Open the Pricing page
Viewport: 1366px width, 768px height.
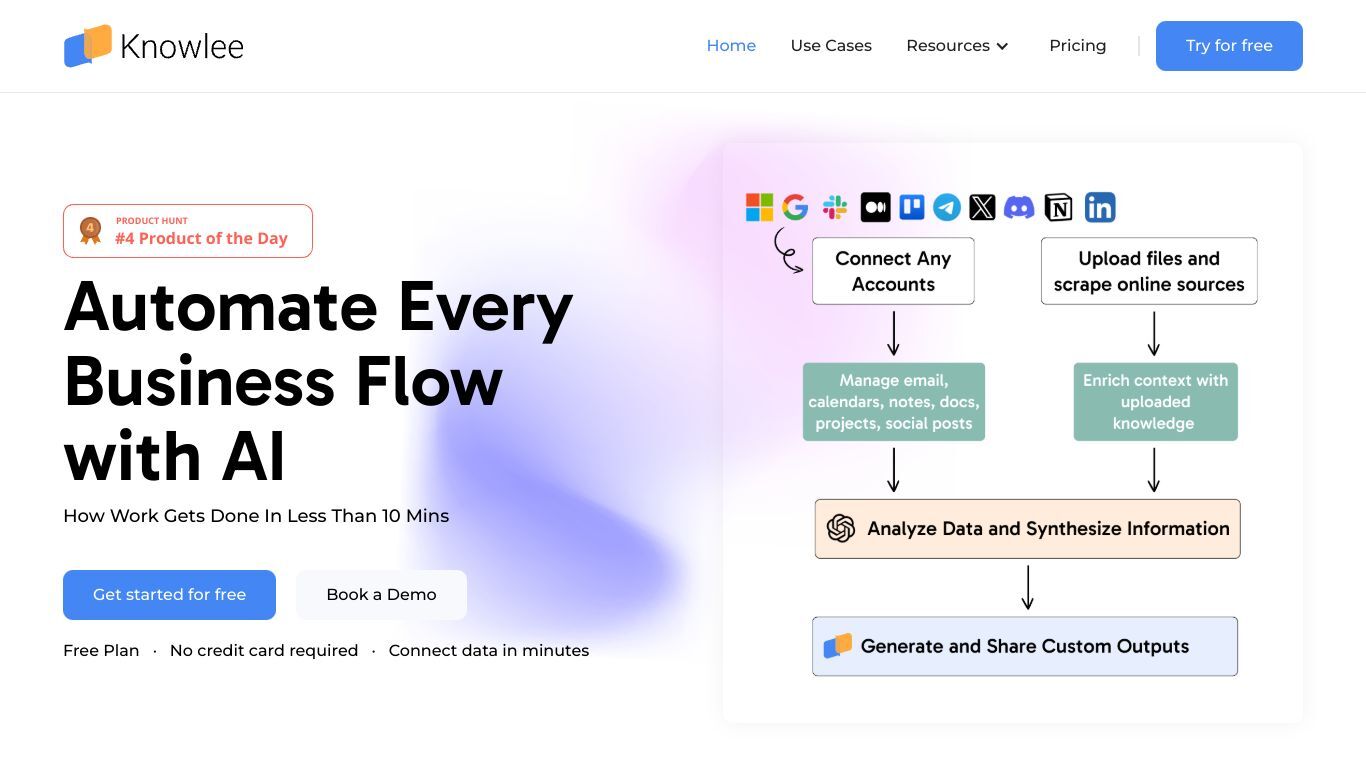pos(1077,46)
